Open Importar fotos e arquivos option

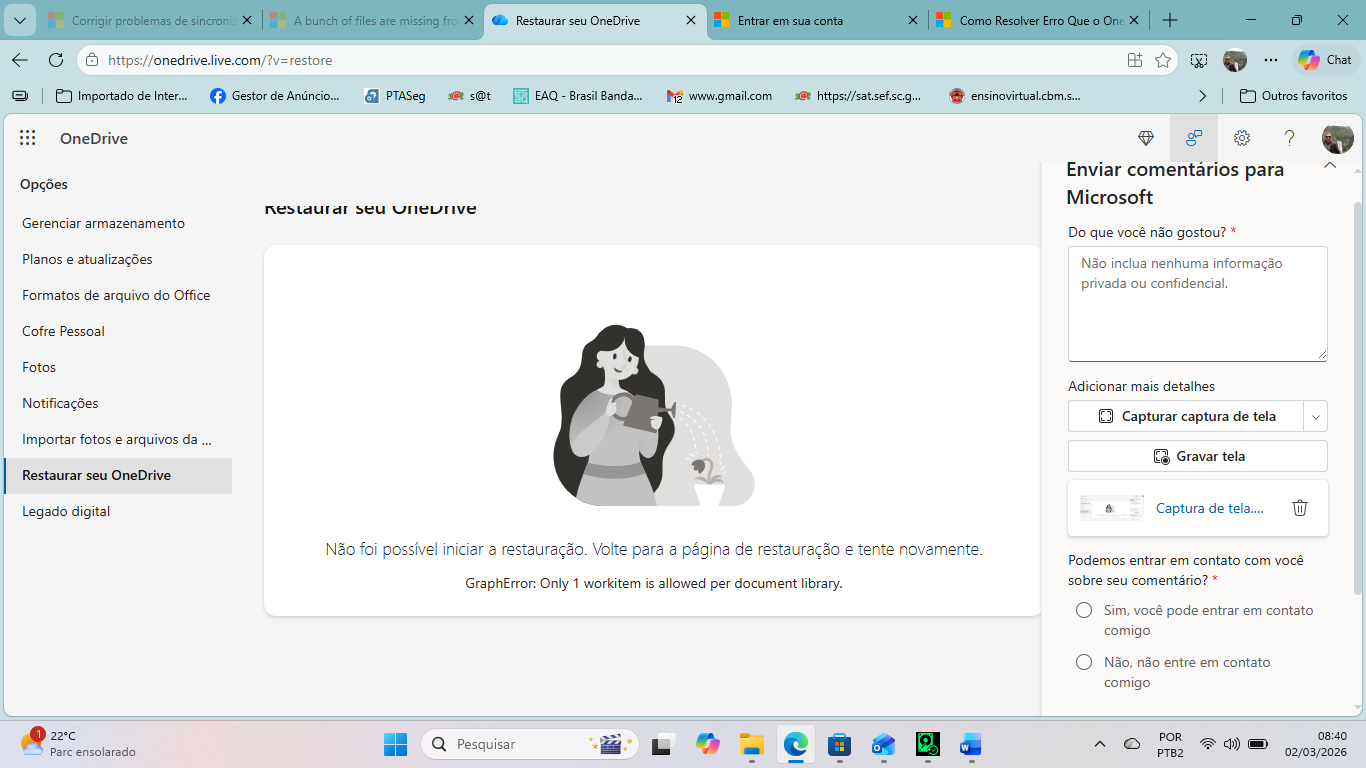[118, 439]
